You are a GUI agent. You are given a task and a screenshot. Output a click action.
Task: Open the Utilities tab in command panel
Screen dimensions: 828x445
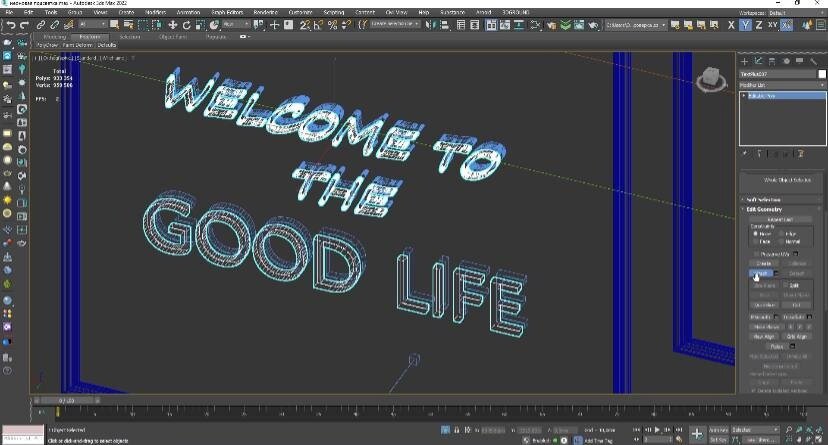814,61
